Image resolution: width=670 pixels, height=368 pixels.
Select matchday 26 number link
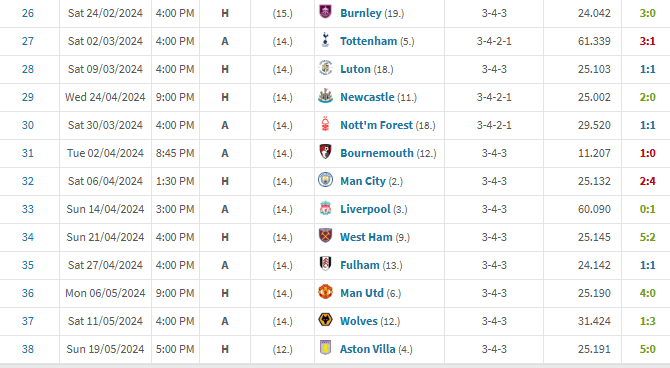coord(28,13)
